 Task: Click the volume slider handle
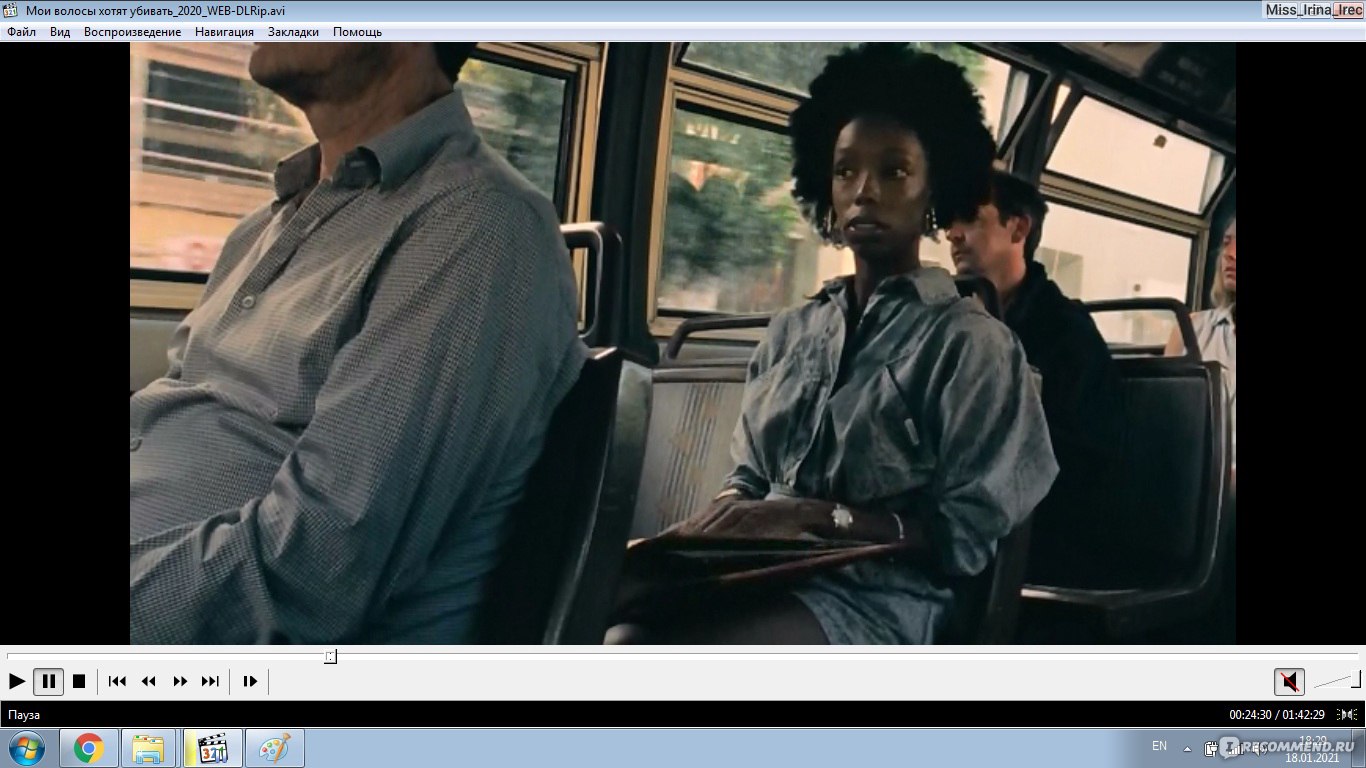point(1355,680)
